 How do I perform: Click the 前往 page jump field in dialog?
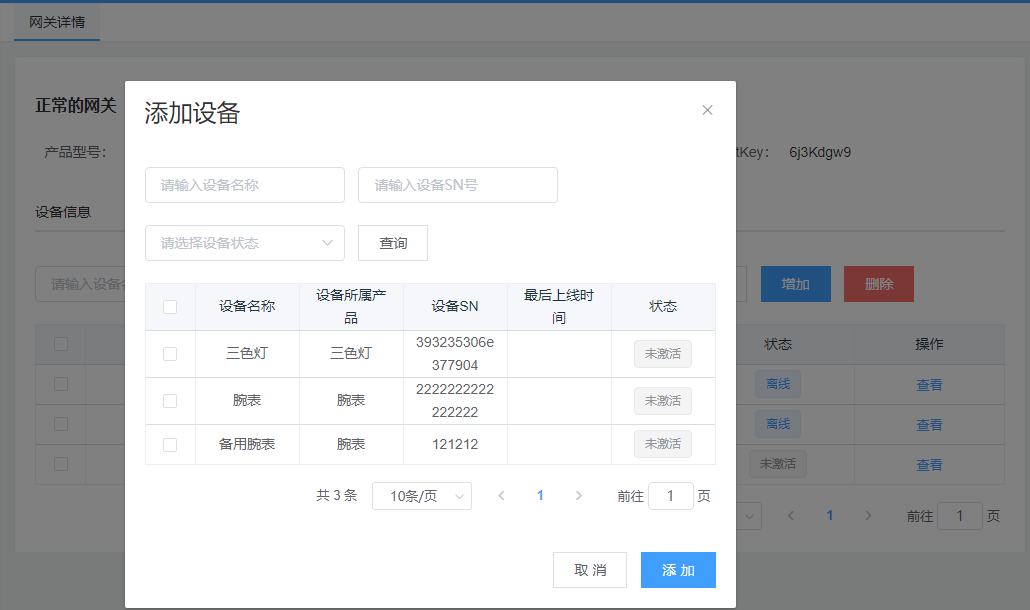pos(670,496)
